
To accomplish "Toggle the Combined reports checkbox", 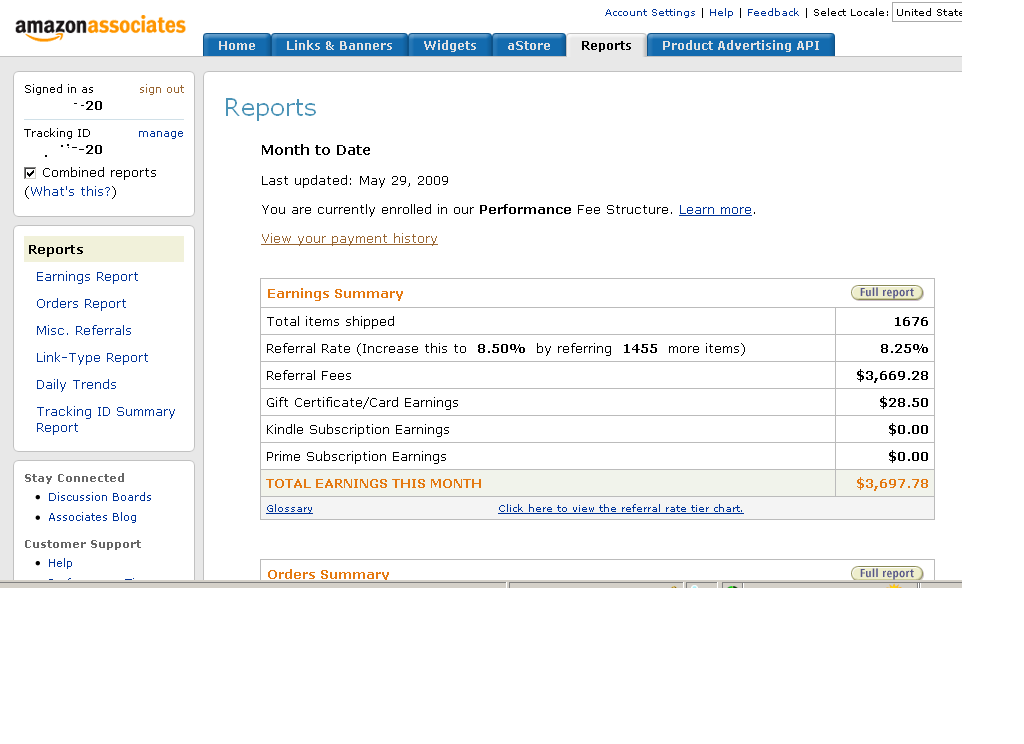I will 30,173.
